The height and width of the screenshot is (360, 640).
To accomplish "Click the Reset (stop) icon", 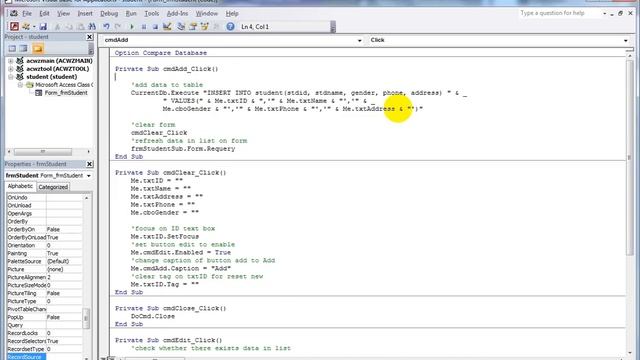I will [155, 27].
